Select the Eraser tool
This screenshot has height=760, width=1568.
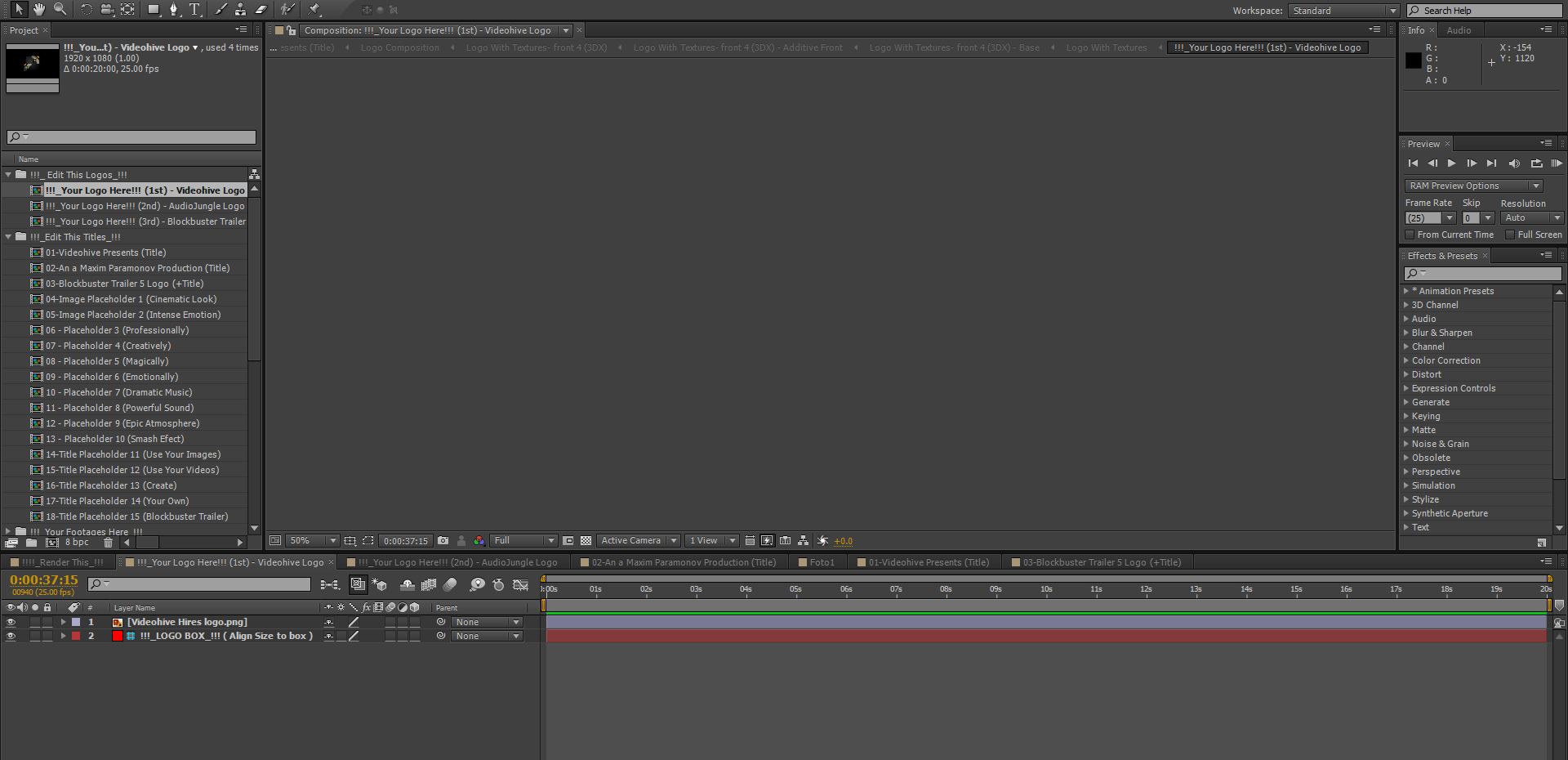coord(261,9)
